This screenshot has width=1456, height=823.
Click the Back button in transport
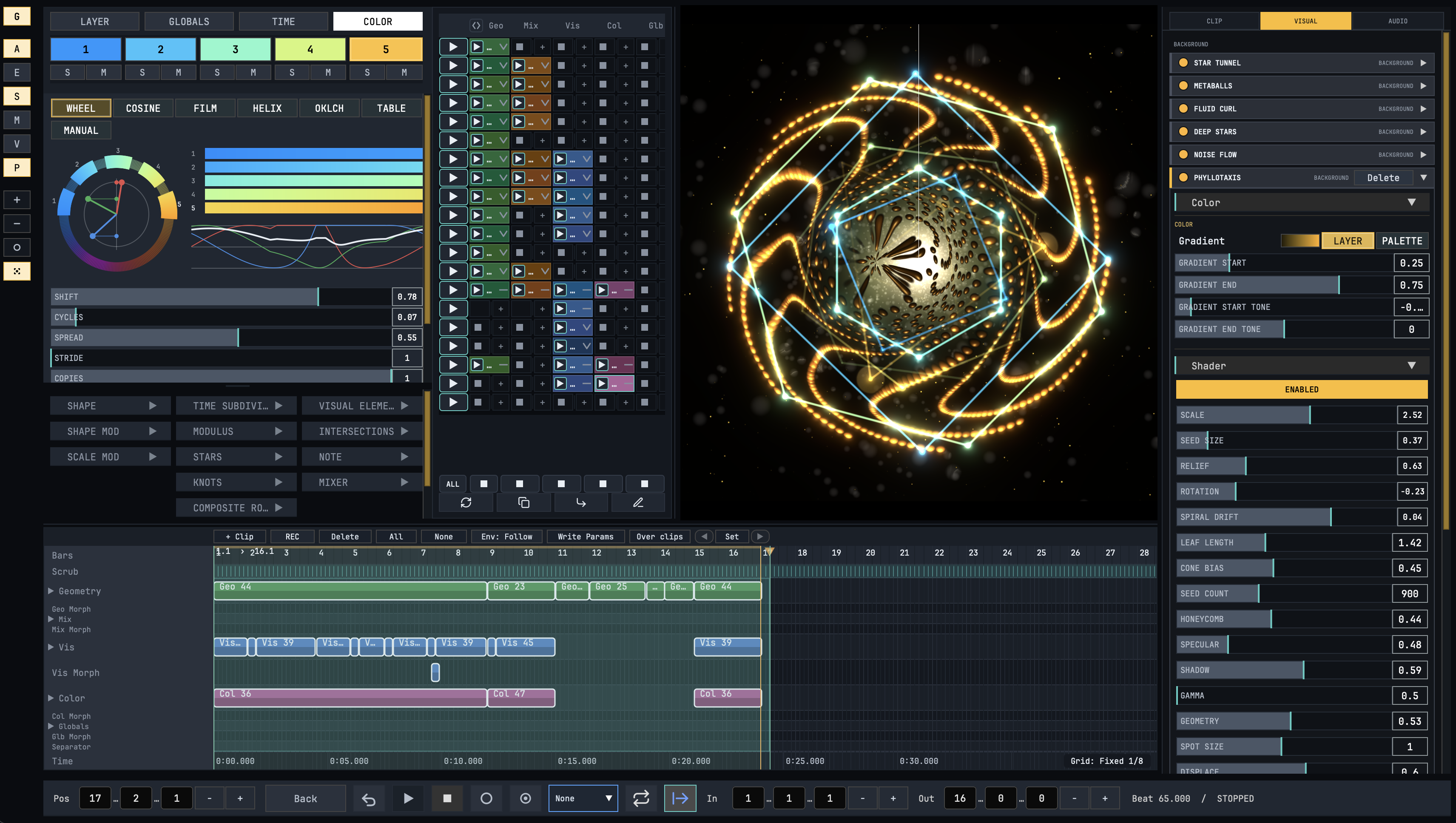(x=305, y=798)
